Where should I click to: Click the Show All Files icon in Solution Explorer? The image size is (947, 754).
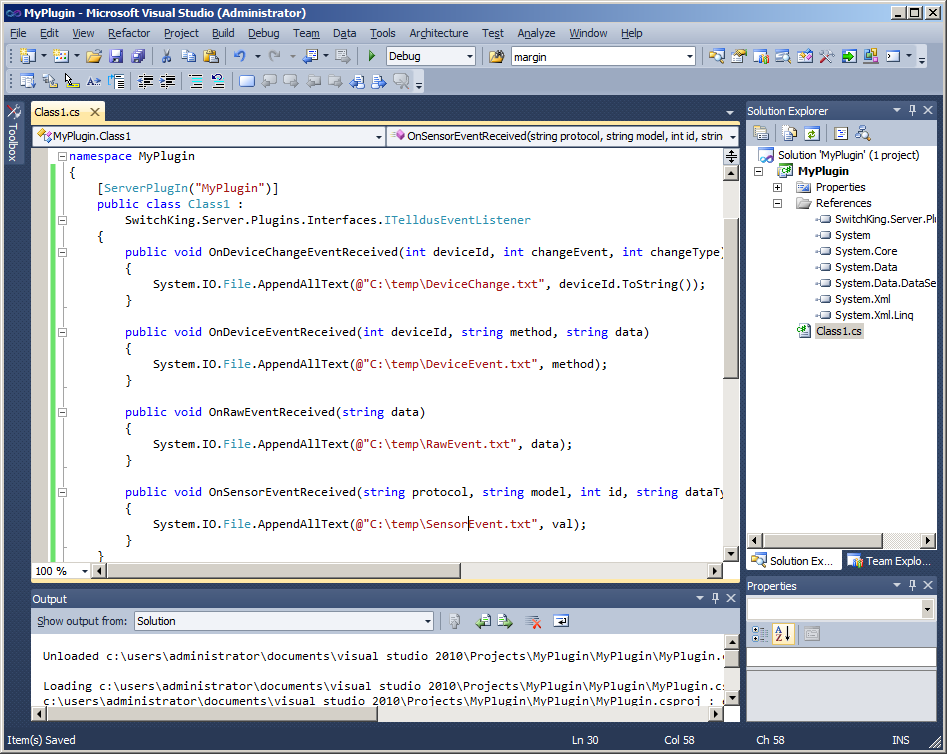[x=789, y=133]
